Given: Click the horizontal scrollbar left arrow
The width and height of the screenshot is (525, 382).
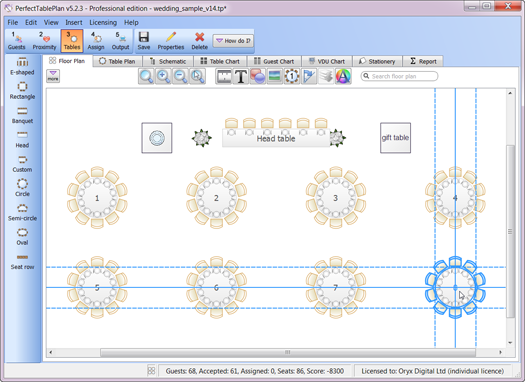Looking at the screenshot, I should (51, 352).
